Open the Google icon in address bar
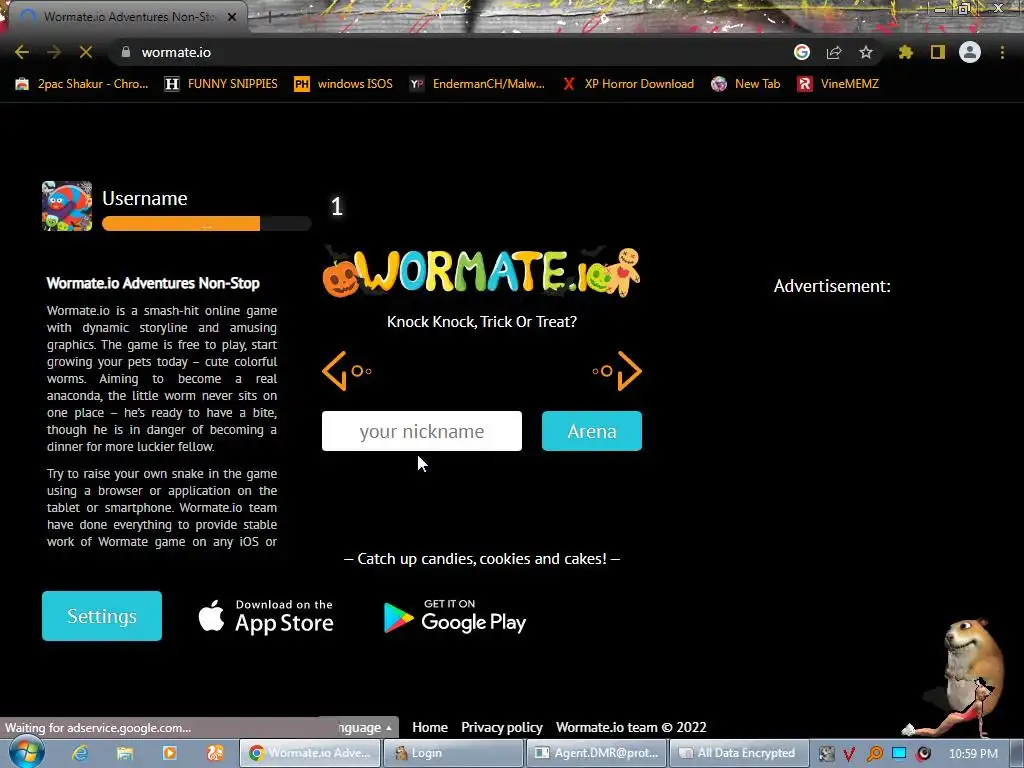 tap(802, 52)
